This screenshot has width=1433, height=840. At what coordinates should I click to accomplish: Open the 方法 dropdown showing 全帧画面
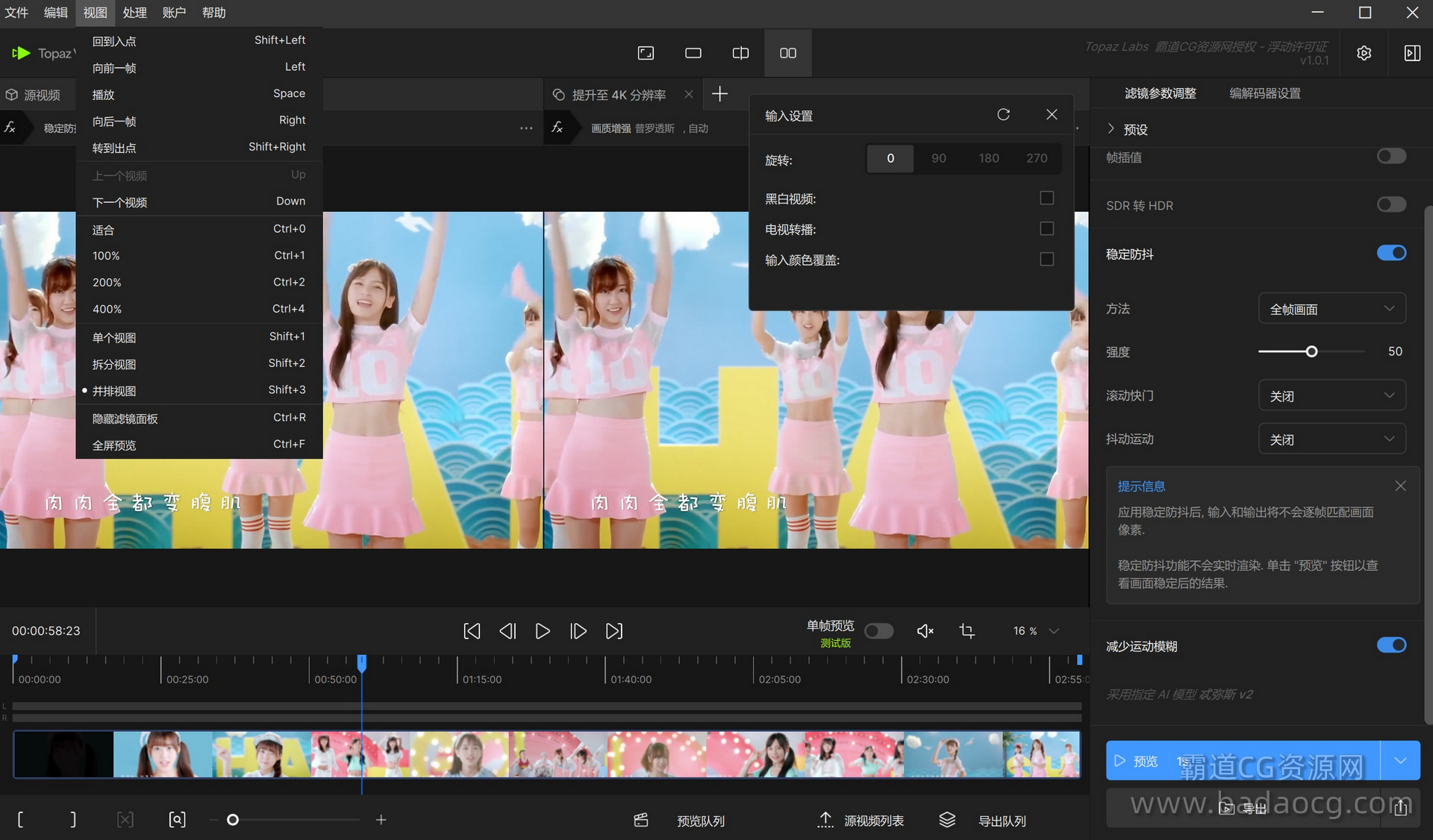(x=1331, y=309)
